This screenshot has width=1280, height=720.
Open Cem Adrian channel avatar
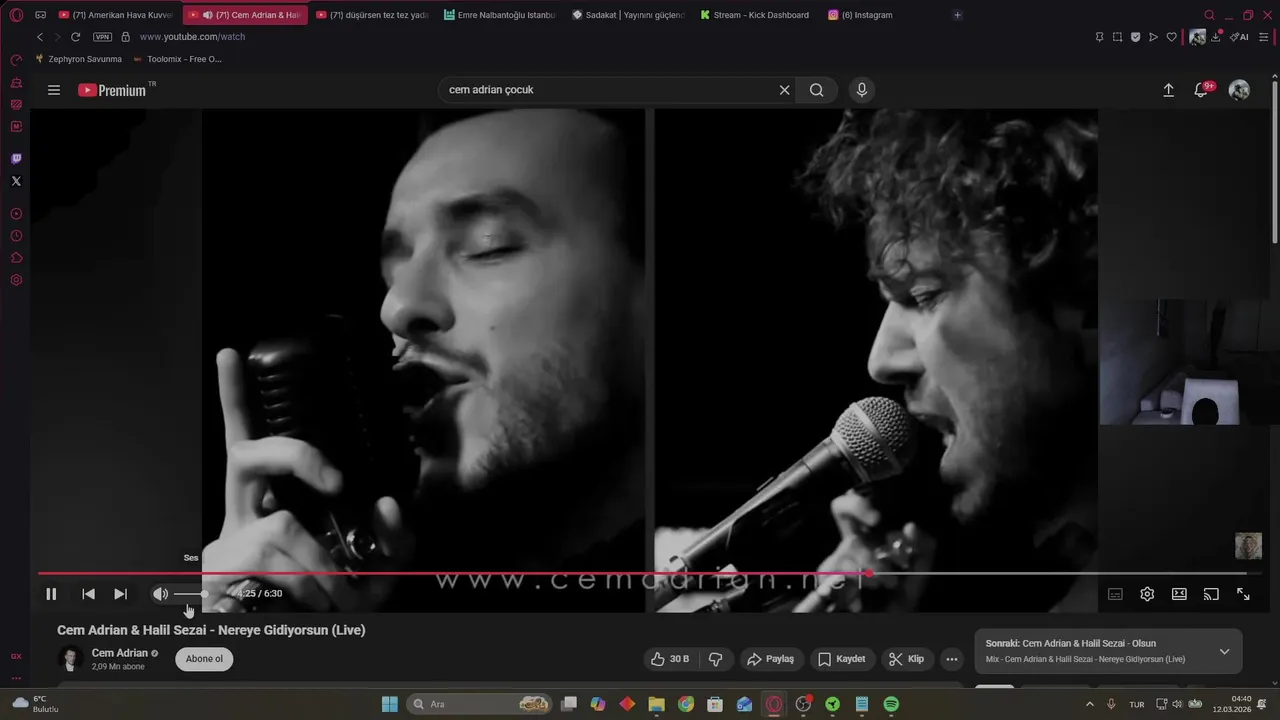click(70, 659)
